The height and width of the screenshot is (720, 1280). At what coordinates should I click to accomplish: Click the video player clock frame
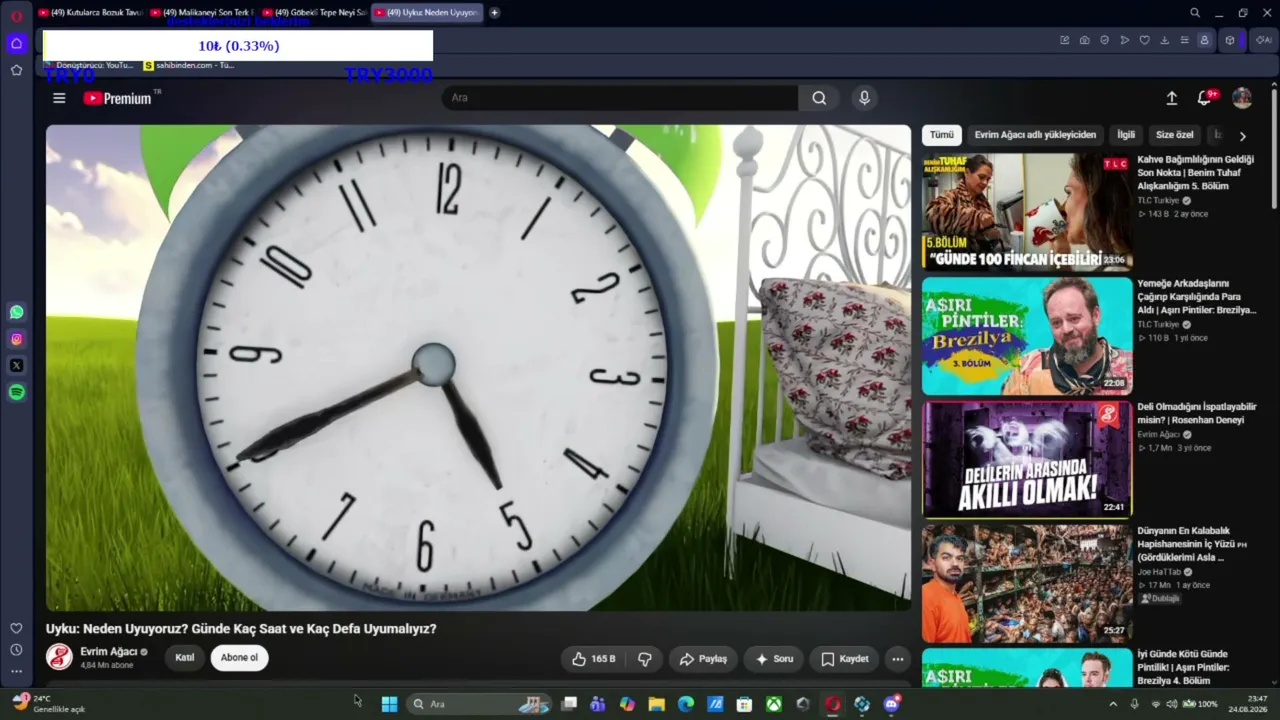pos(478,368)
